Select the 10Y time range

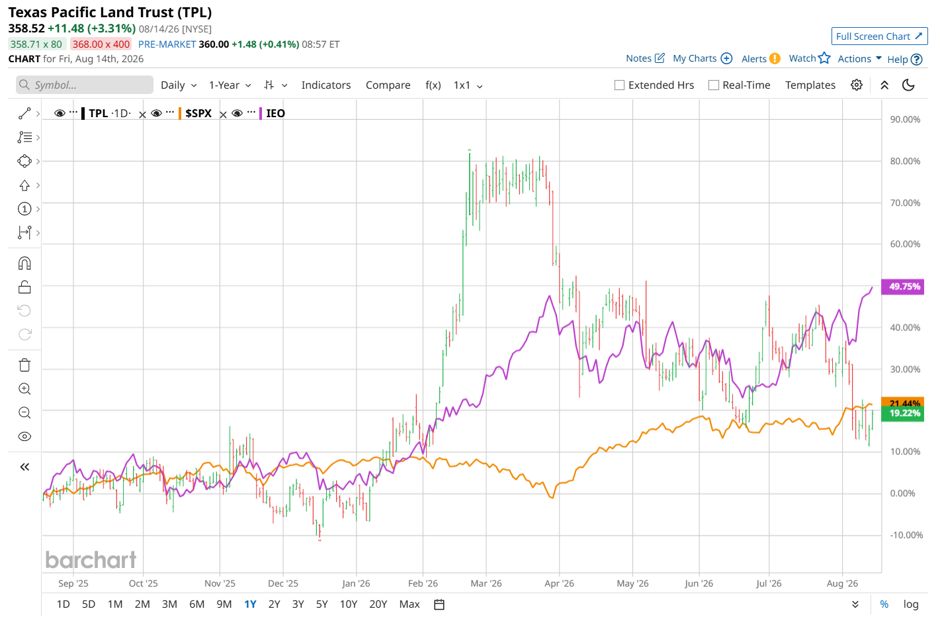coord(348,605)
